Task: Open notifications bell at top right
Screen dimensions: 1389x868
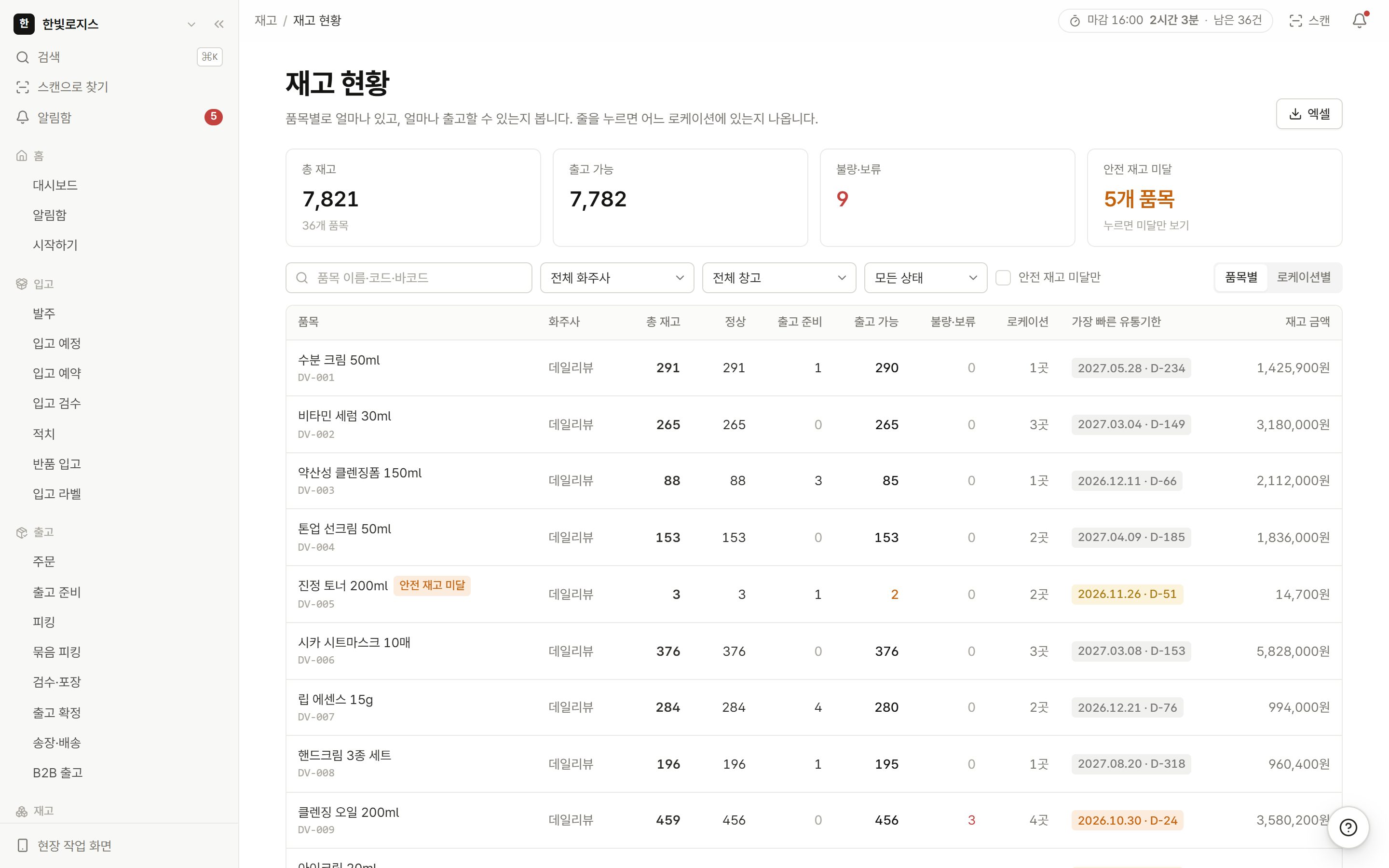Action: (1359, 21)
